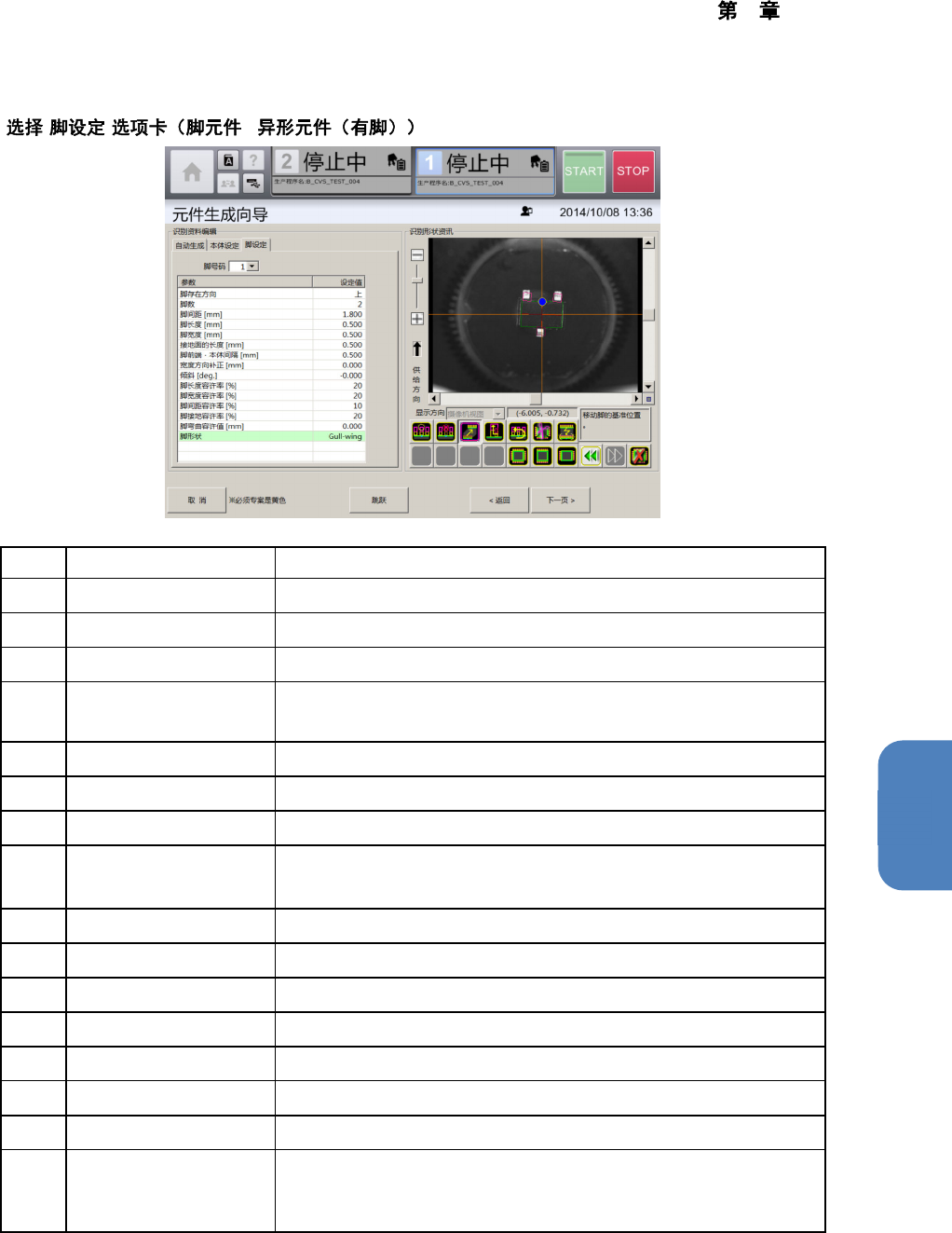Click the 取消 cancel button
Screen dimensions: 952x1233
coord(197,500)
